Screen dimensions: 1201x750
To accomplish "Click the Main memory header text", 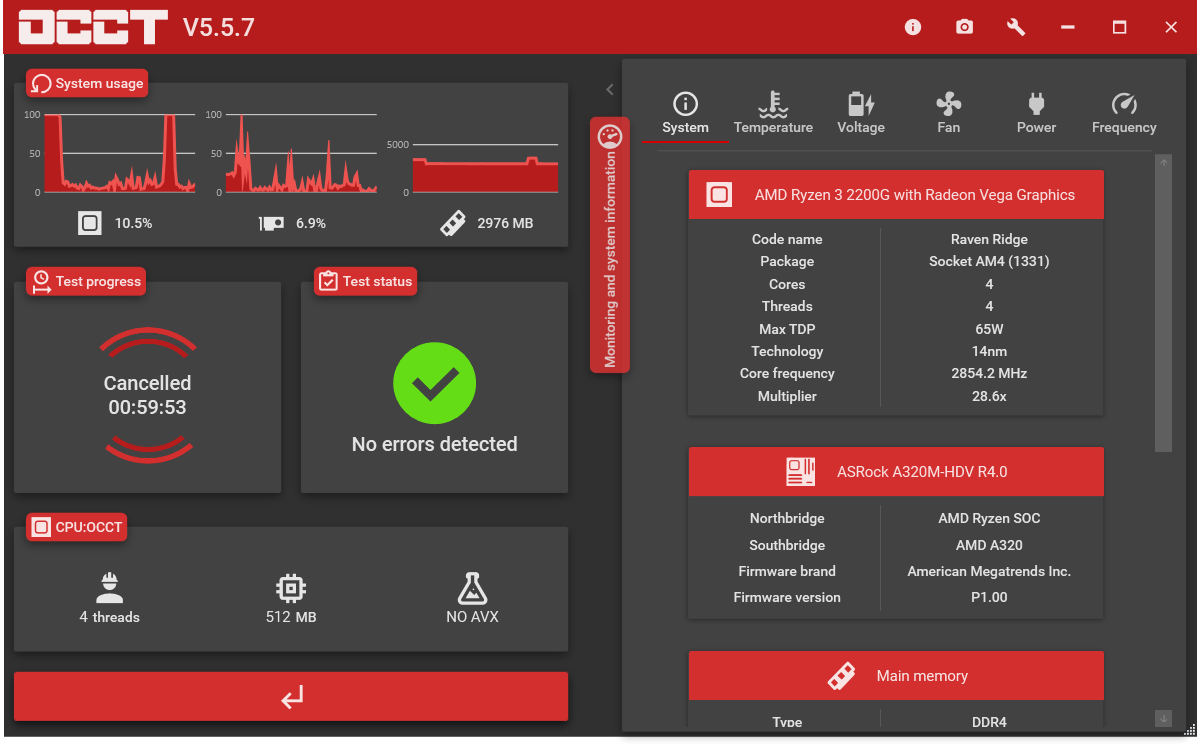I will (x=922, y=676).
